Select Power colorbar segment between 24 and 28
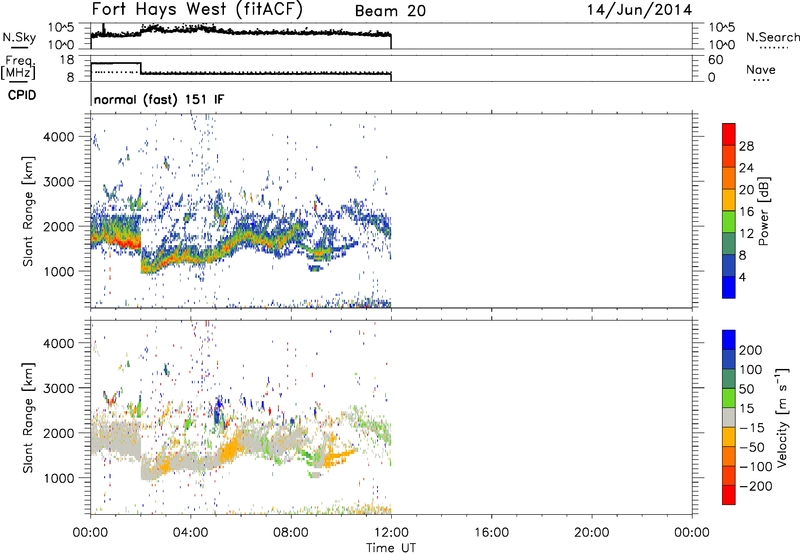This screenshot has height=554, width=800. click(x=729, y=156)
